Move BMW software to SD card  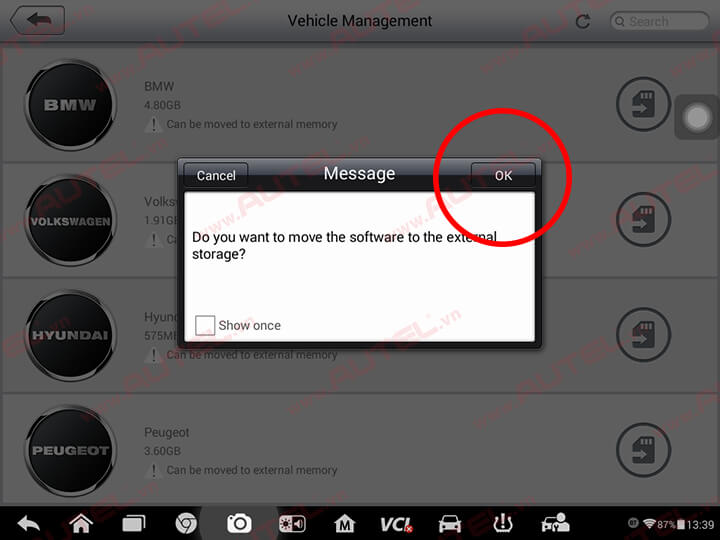pos(643,104)
